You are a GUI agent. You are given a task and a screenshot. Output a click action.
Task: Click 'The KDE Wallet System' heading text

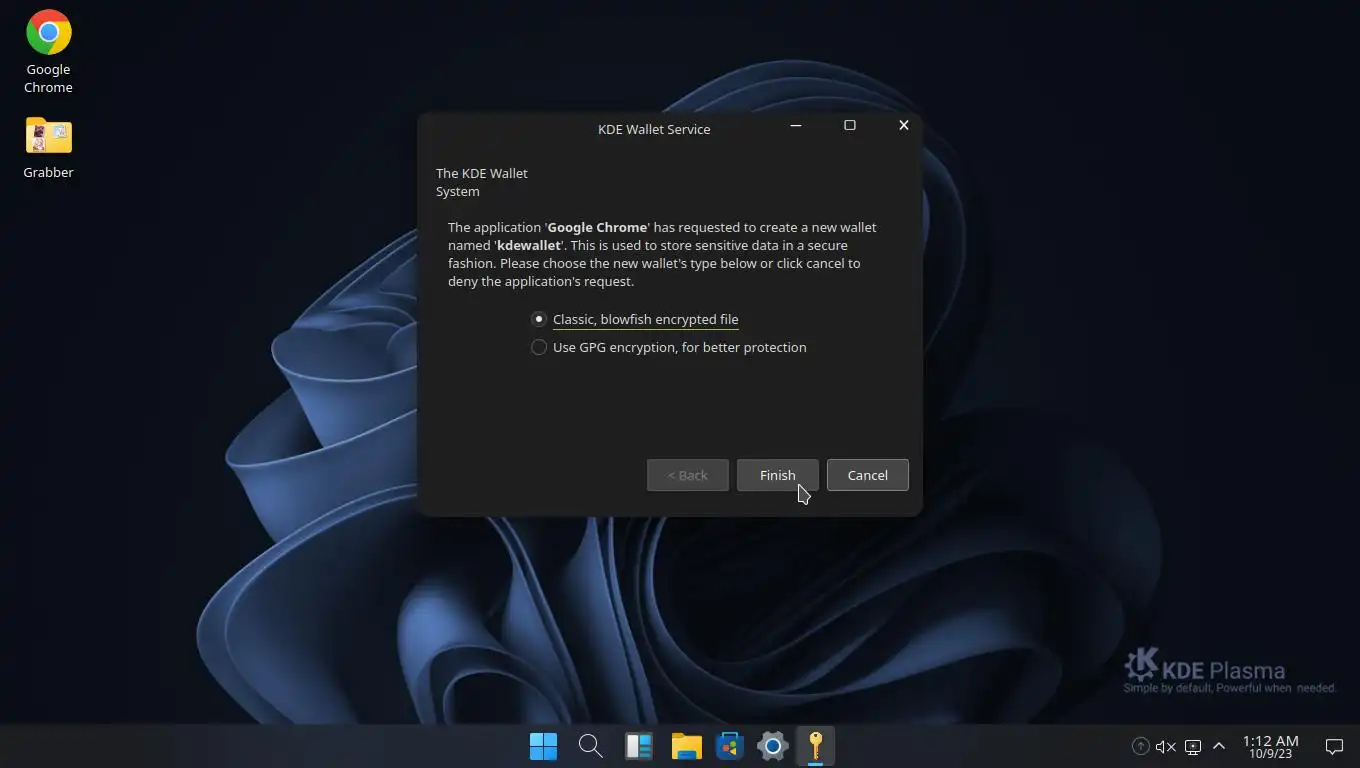[482, 182]
